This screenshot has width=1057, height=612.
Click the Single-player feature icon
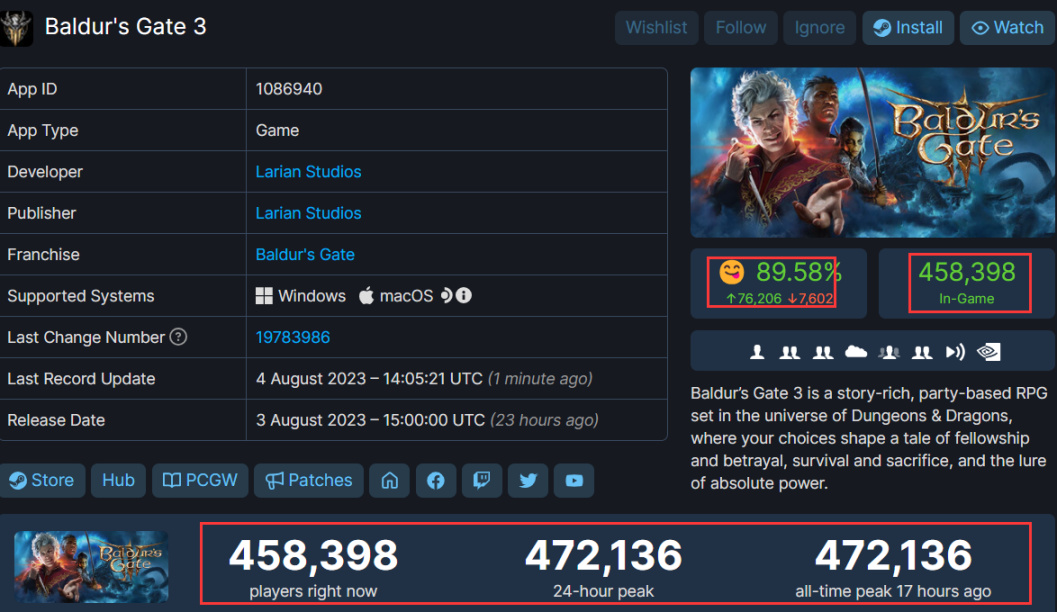point(757,352)
